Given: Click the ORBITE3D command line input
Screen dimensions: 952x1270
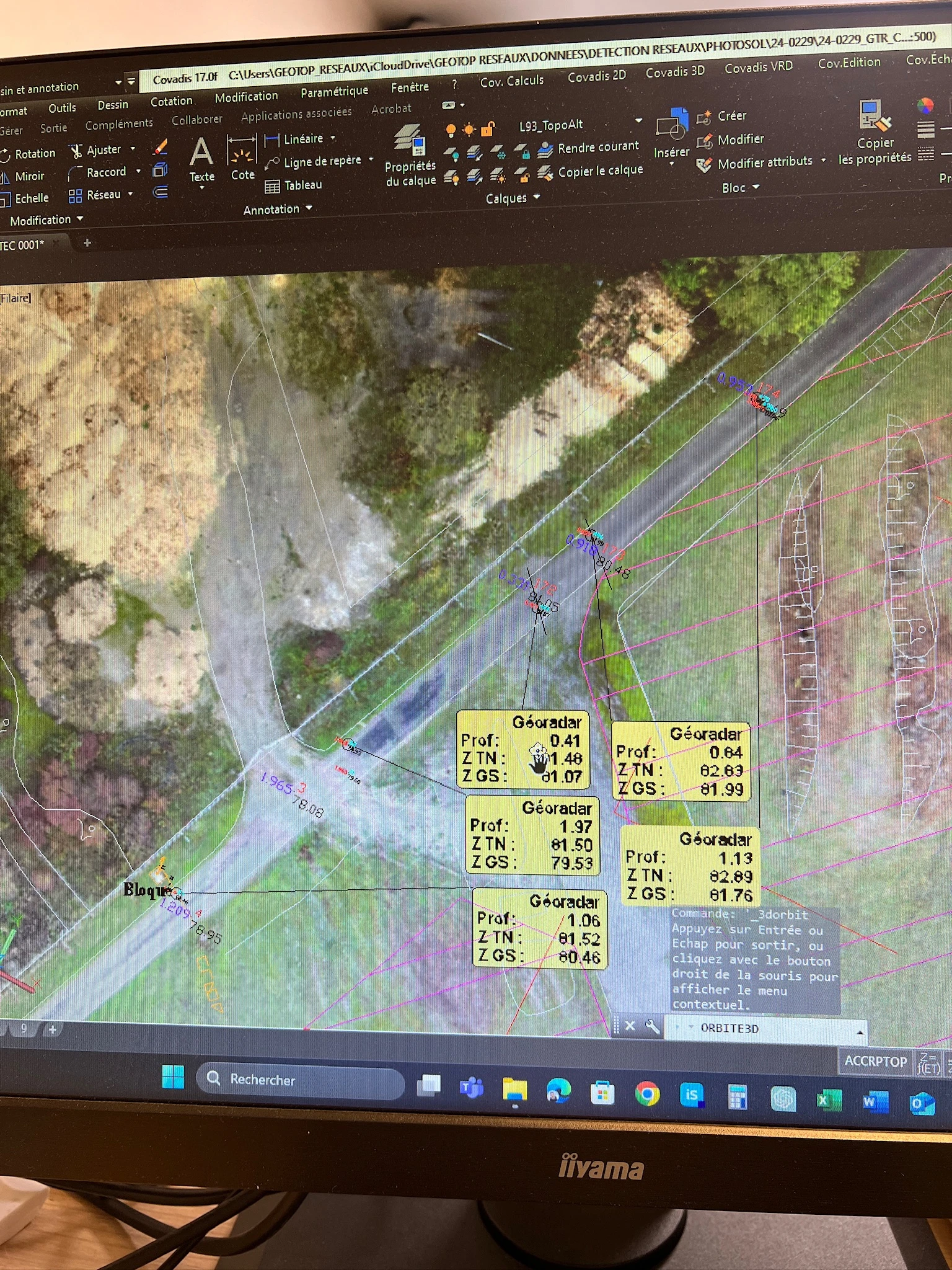Looking at the screenshot, I should point(765,1028).
